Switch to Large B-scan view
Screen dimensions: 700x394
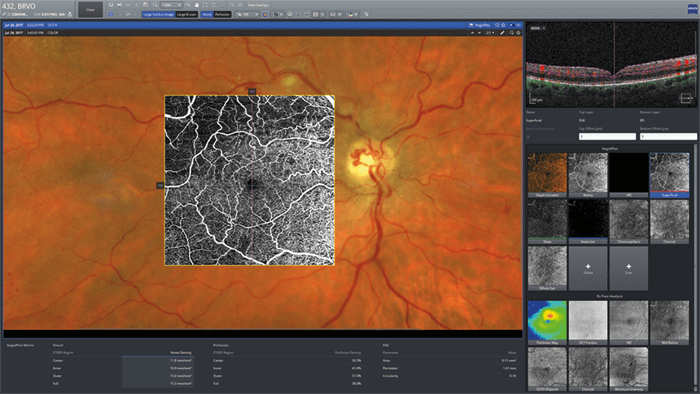186,14
